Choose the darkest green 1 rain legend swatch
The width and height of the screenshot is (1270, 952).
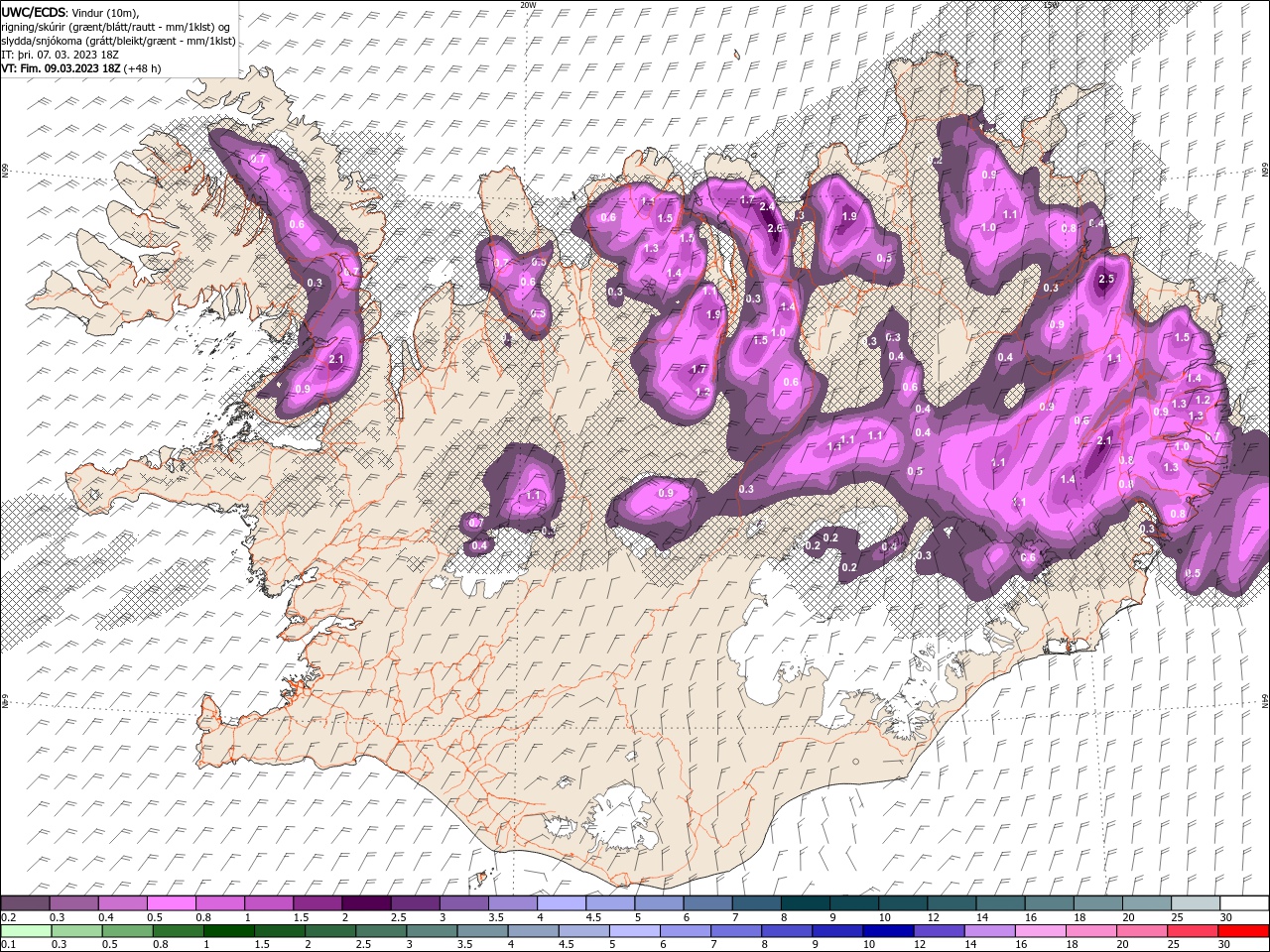pos(228,931)
